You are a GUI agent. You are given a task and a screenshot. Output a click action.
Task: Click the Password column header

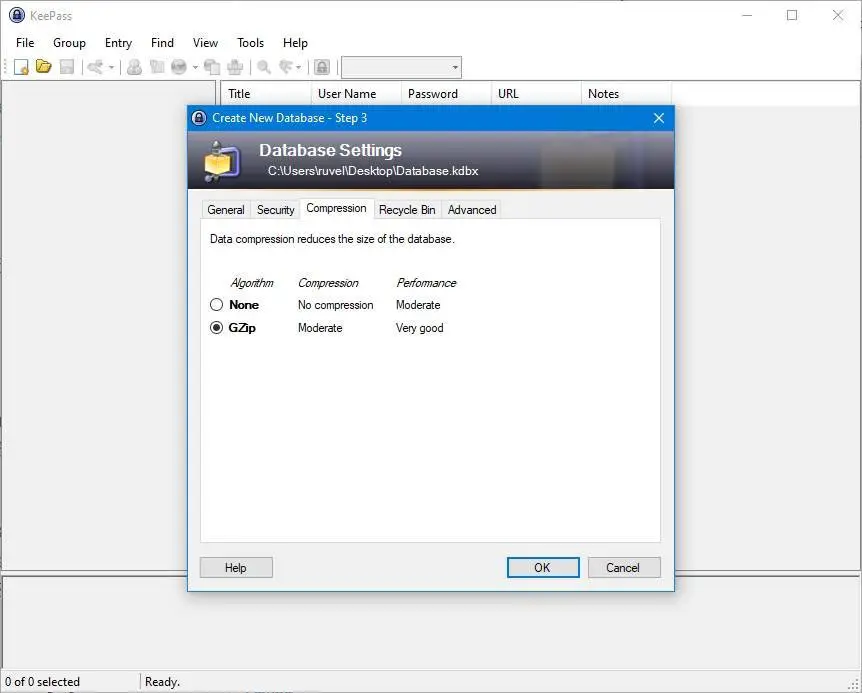pos(446,94)
